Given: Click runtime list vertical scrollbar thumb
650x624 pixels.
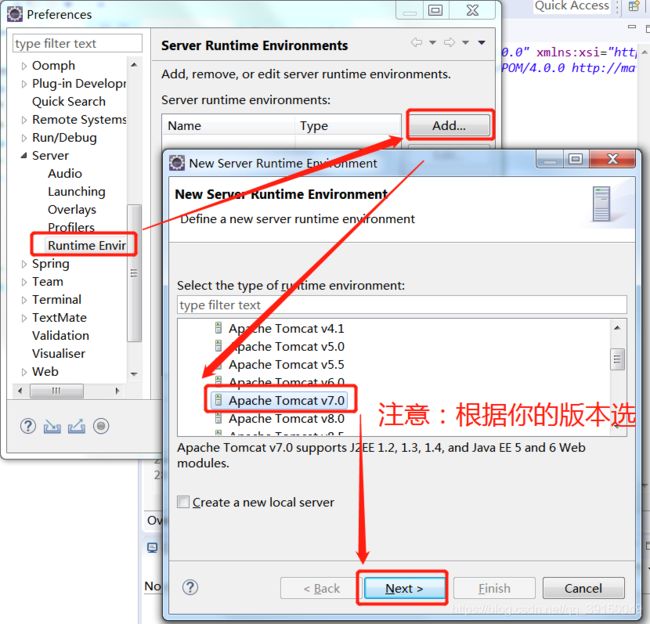Looking at the screenshot, I should (x=617, y=359).
